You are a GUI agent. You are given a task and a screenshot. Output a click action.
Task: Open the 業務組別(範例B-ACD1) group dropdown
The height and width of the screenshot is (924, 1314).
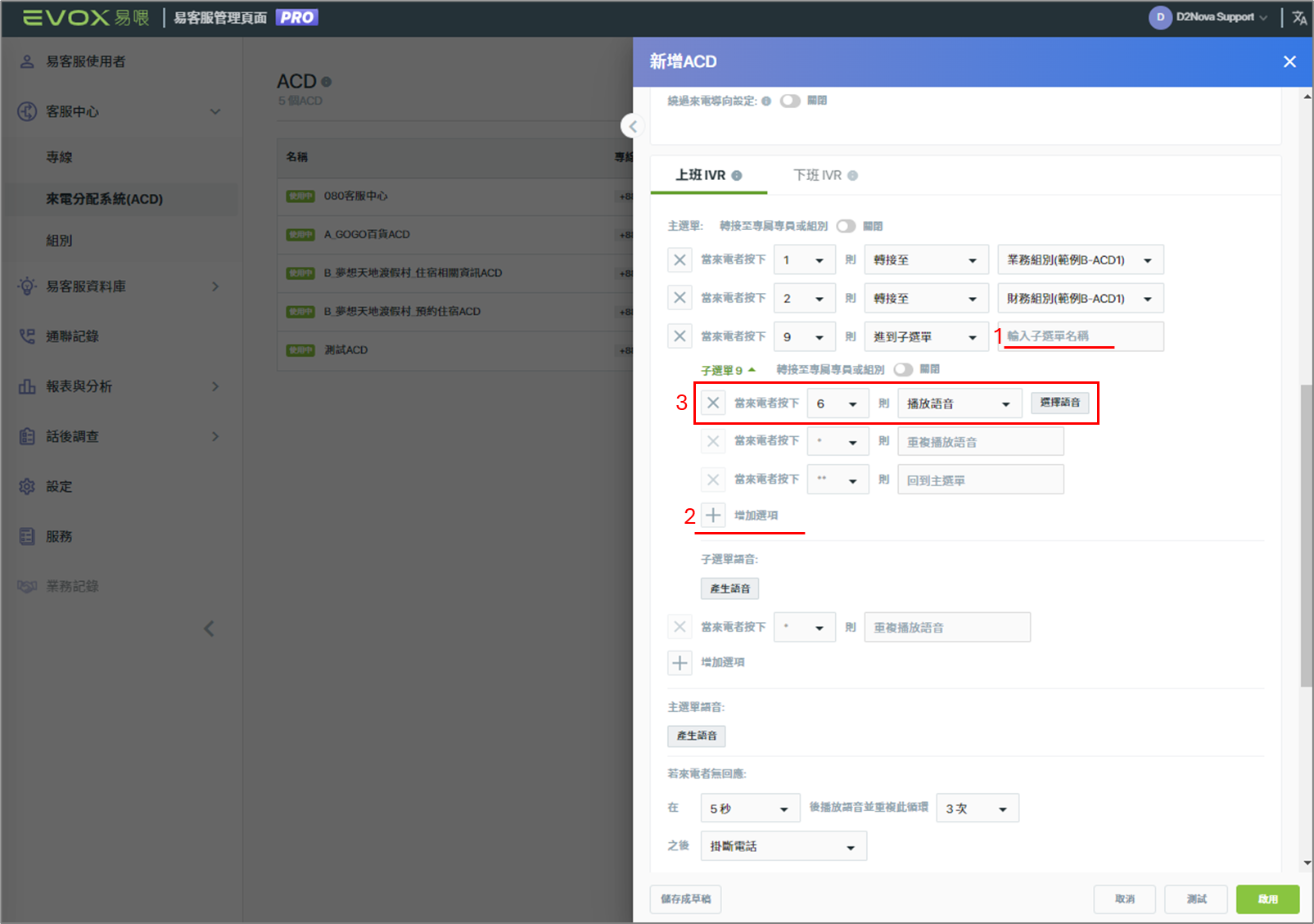[1081, 259]
